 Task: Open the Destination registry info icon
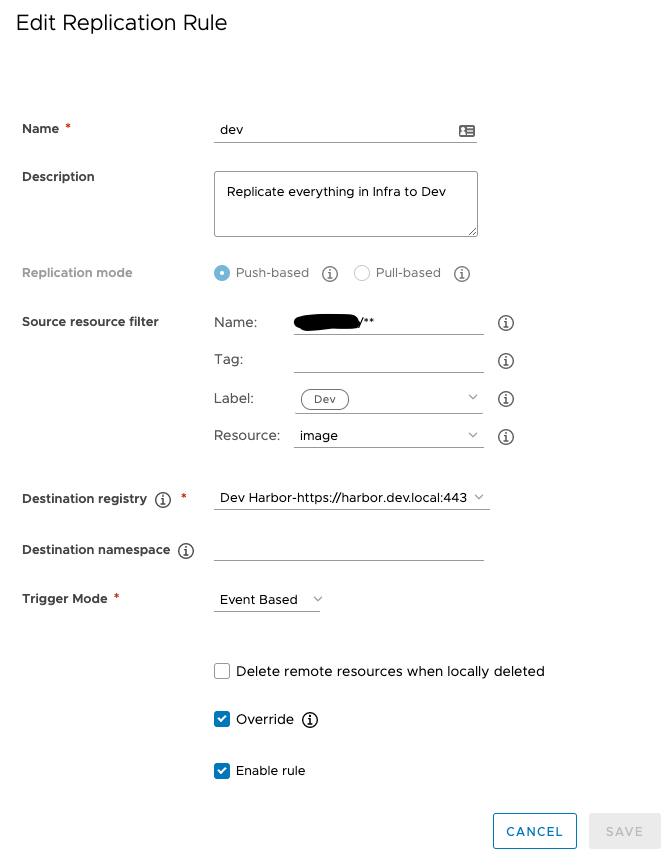click(162, 499)
